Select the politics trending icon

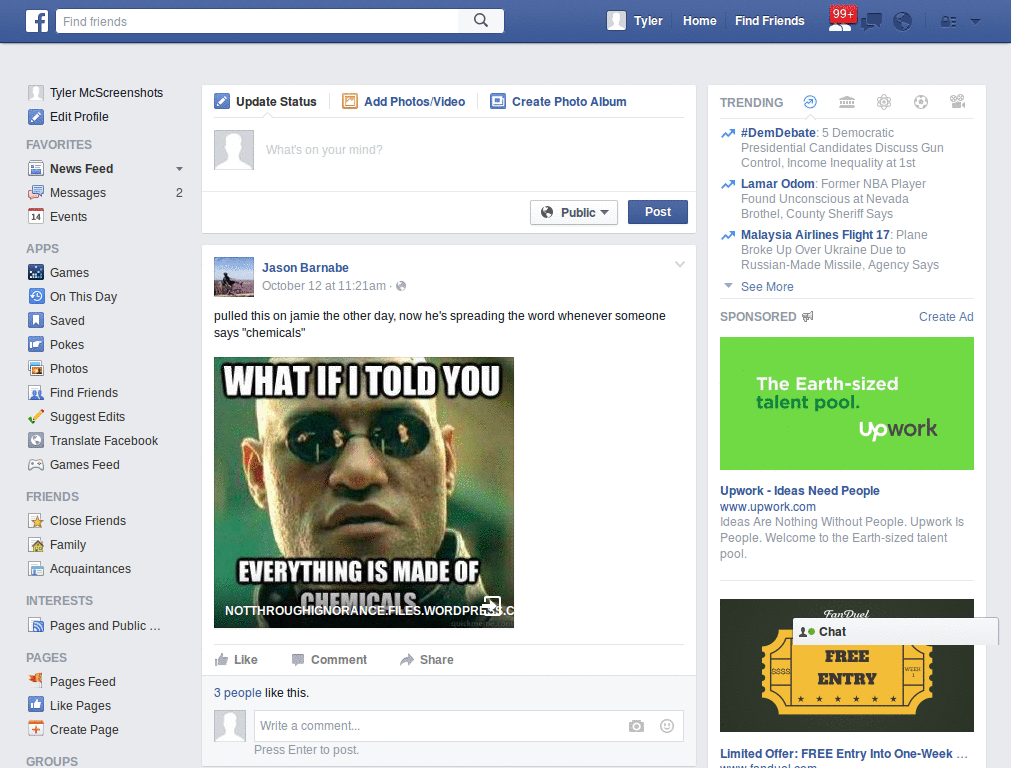(x=847, y=102)
